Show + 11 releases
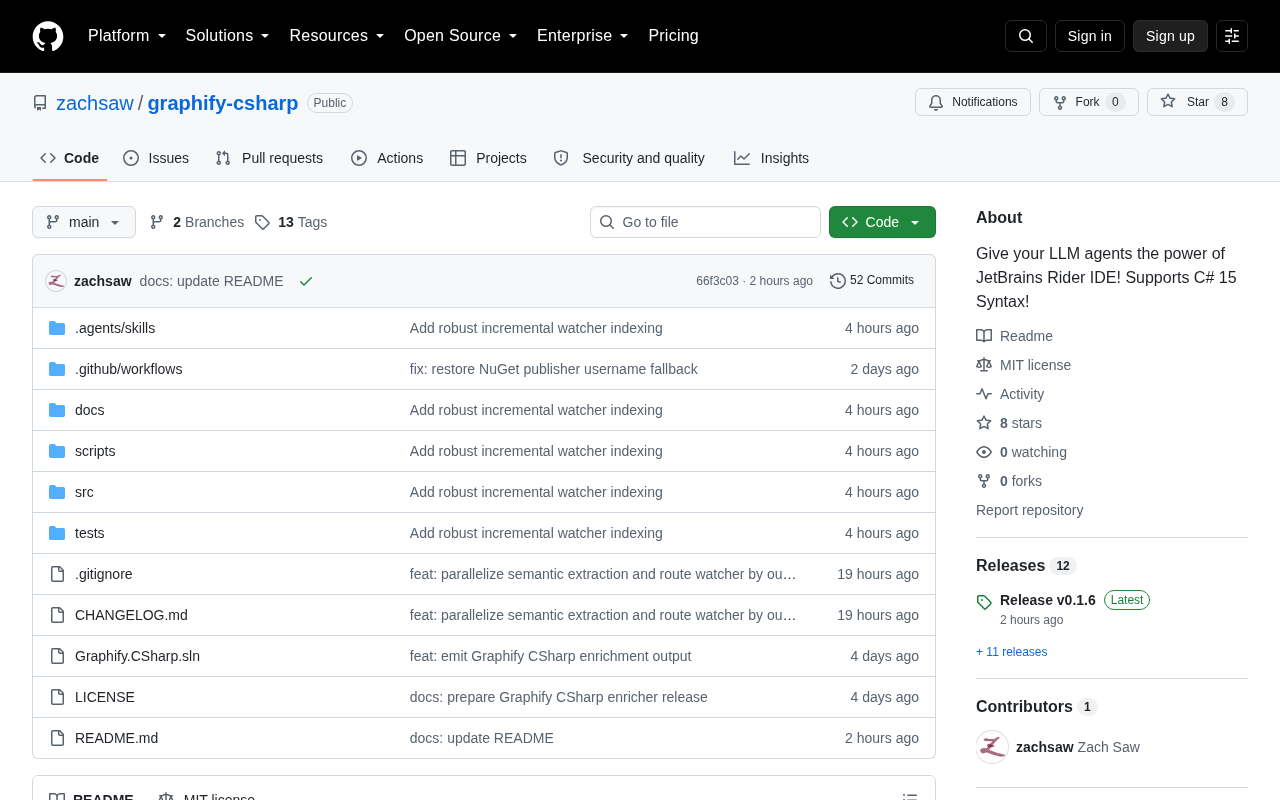1280x800 pixels. pyautogui.click(x=1012, y=652)
